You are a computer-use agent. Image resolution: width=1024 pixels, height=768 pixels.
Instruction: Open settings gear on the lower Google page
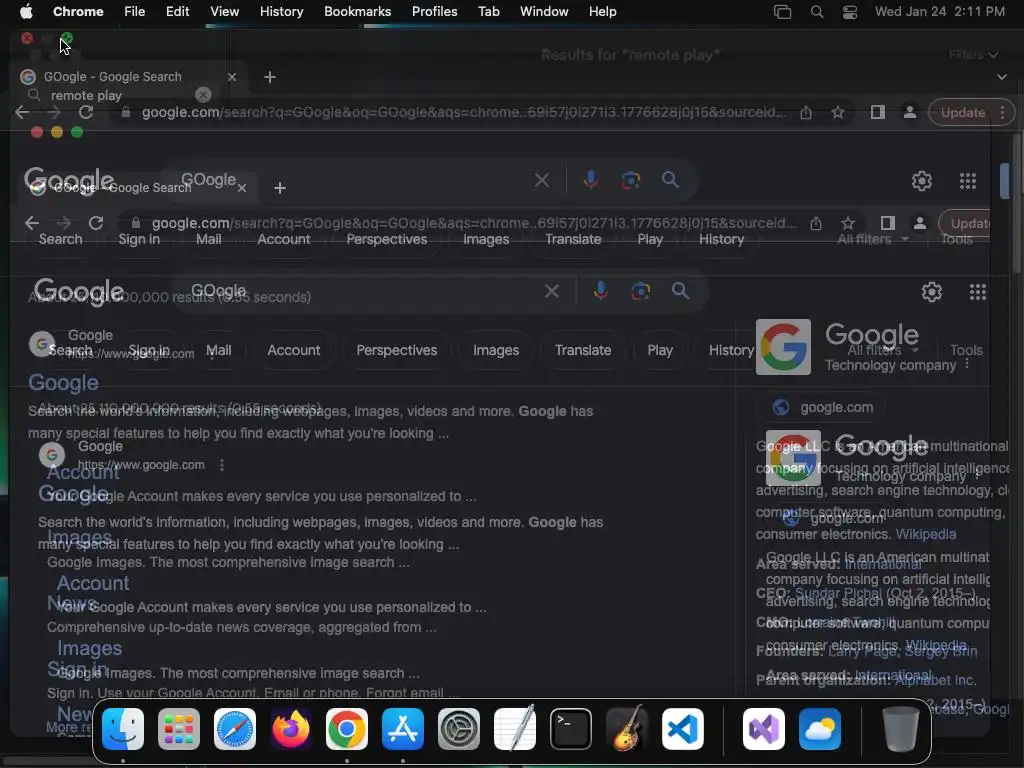point(931,292)
